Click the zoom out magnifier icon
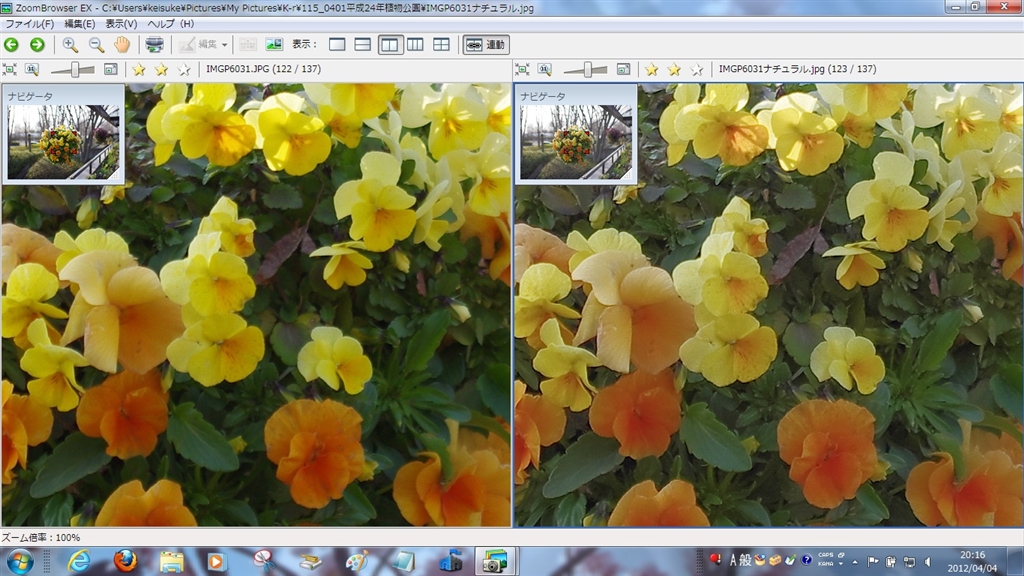This screenshot has height=576, width=1024. click(96, 44)
